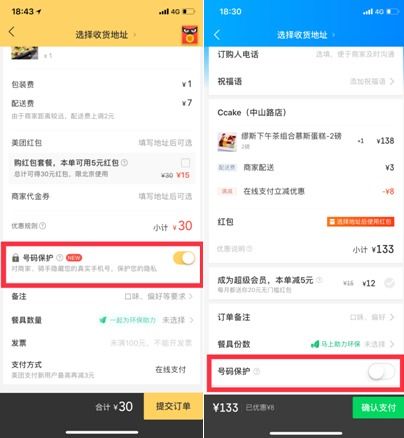Open the Ccake cake product thumbnail
404x438 pixels.
(x=227, y=141)
